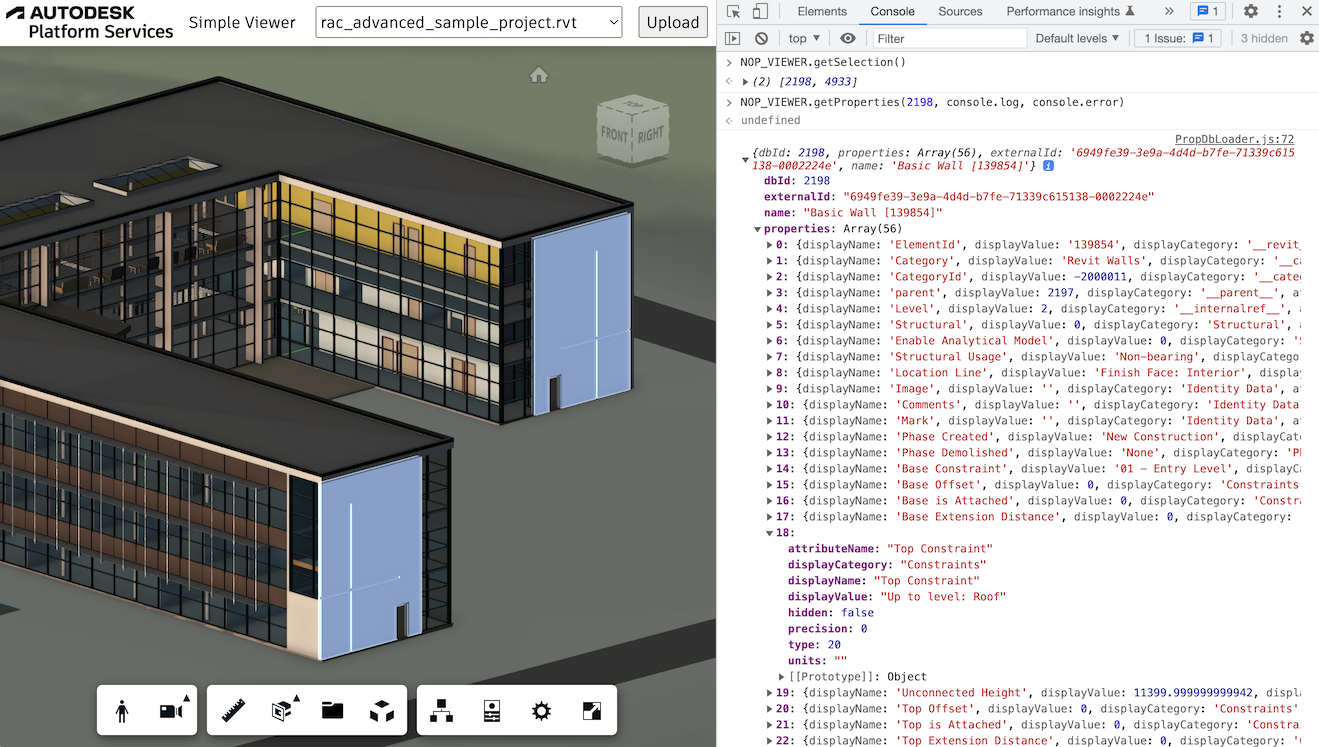Viewport: 1319px width, 747px height.
Task: Open the Properties panel icon
Action: [x=491, y=711]
